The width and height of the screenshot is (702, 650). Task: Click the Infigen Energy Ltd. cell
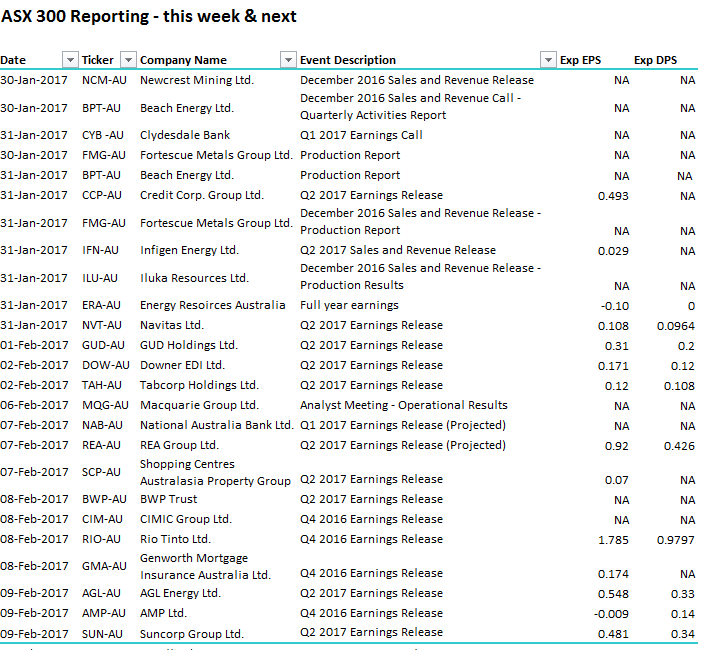point(189,250)
